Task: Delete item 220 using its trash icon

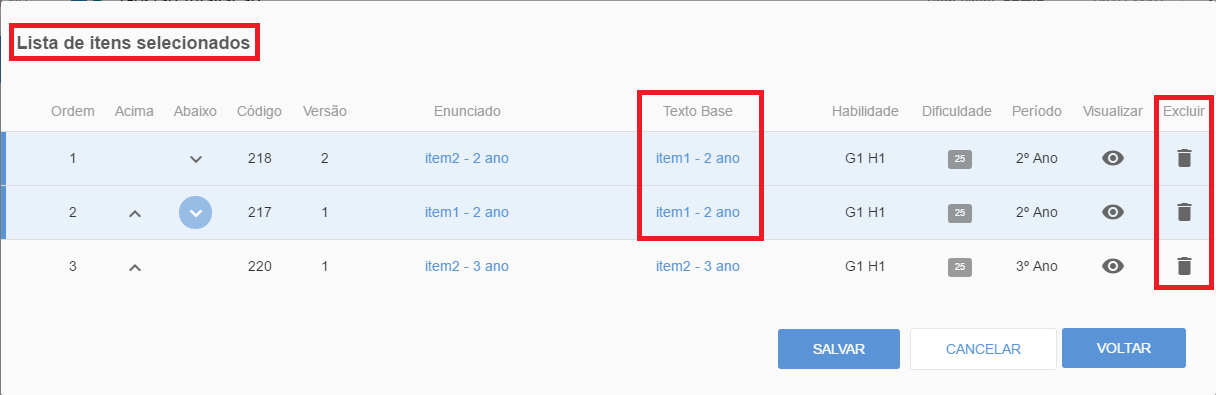Action: click(x=1184, y=266)
